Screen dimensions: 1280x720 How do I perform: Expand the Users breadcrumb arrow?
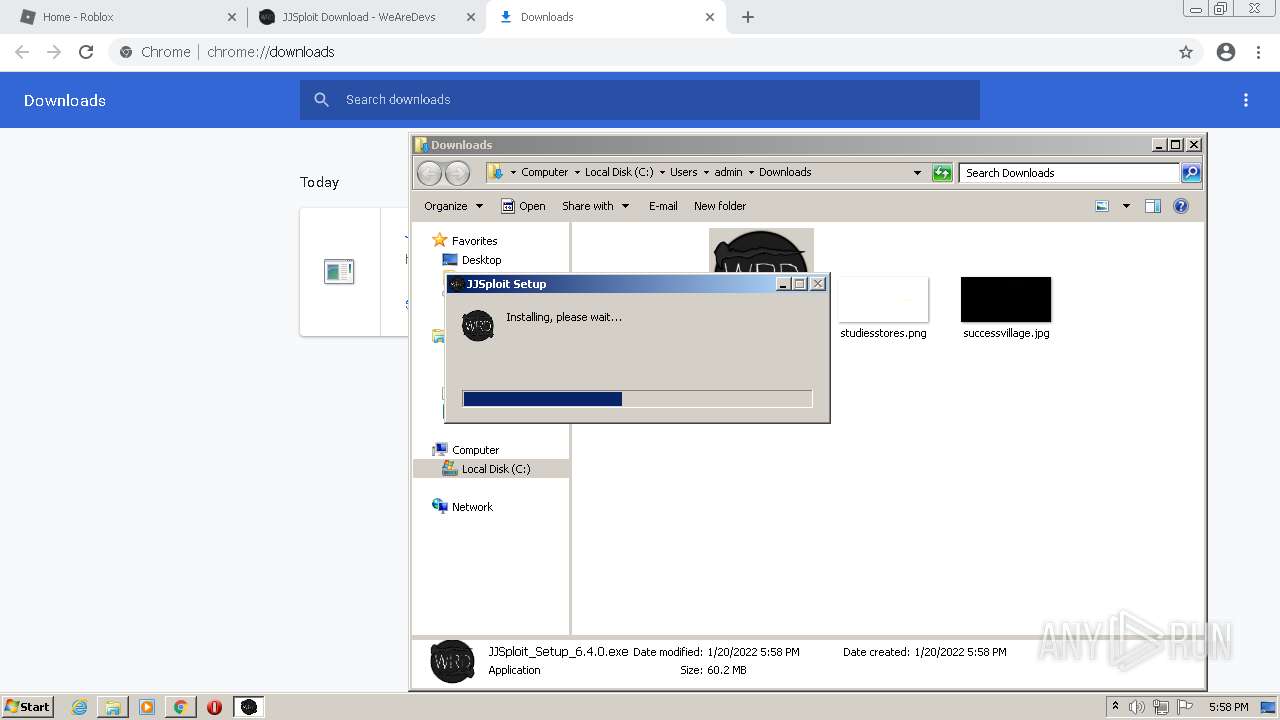coord(706,173)
